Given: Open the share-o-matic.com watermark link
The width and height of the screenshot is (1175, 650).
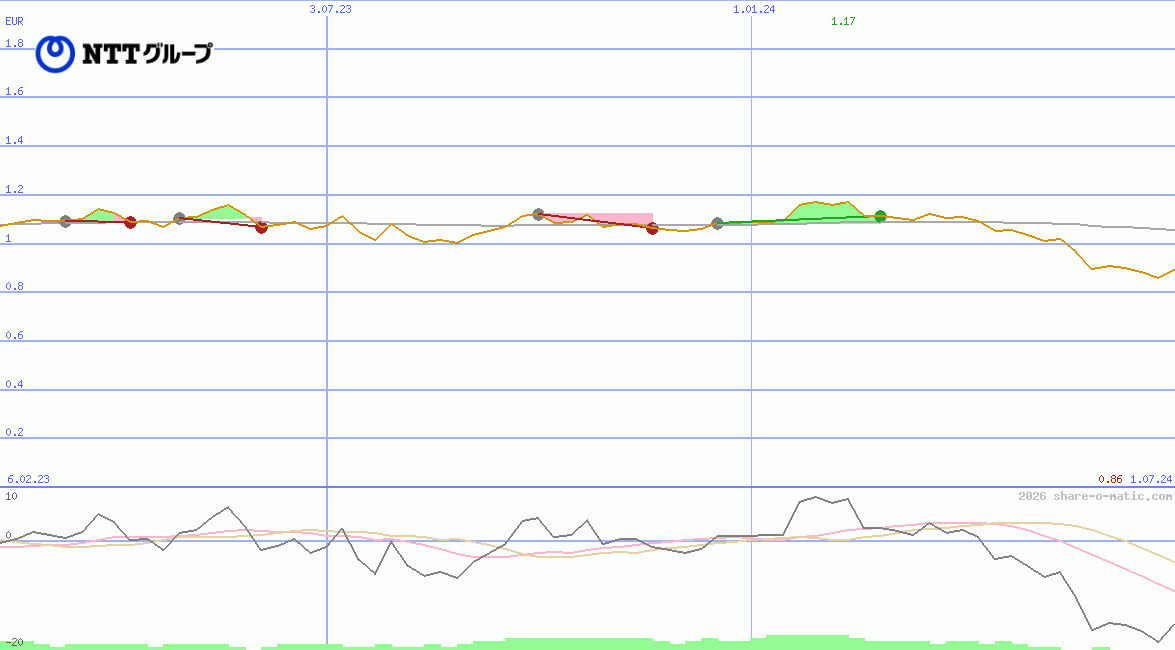Looking at the screenshot, I should 1094,496.
